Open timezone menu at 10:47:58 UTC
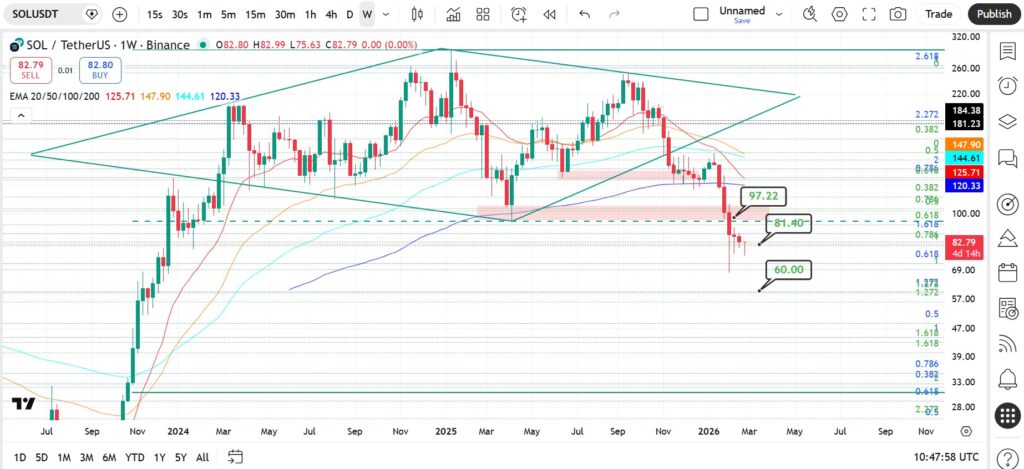Image resolution: width=1024 pixels, height=469 pixels. coord(946,457)
